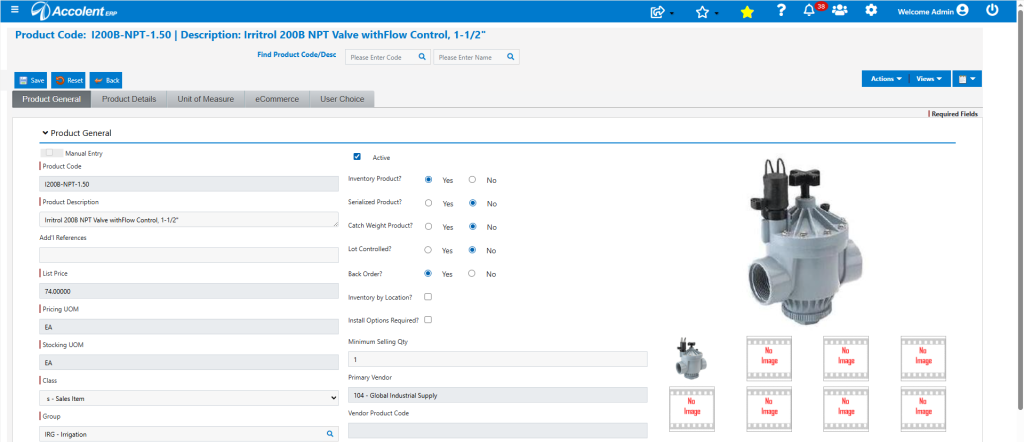Select Yes for Back Order
The image size is (1024, 442).
pyautogui.click(x=428, y=274)
